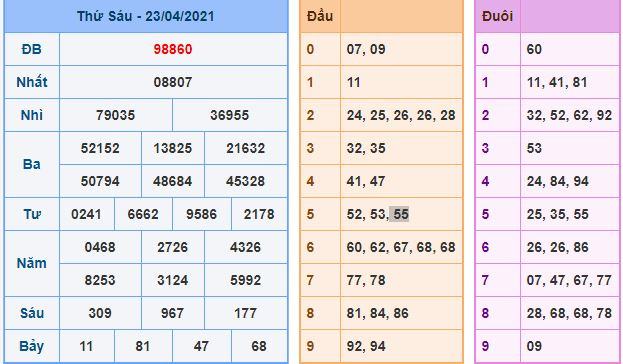
Task: Click the Ba row label
Action: 32,164
